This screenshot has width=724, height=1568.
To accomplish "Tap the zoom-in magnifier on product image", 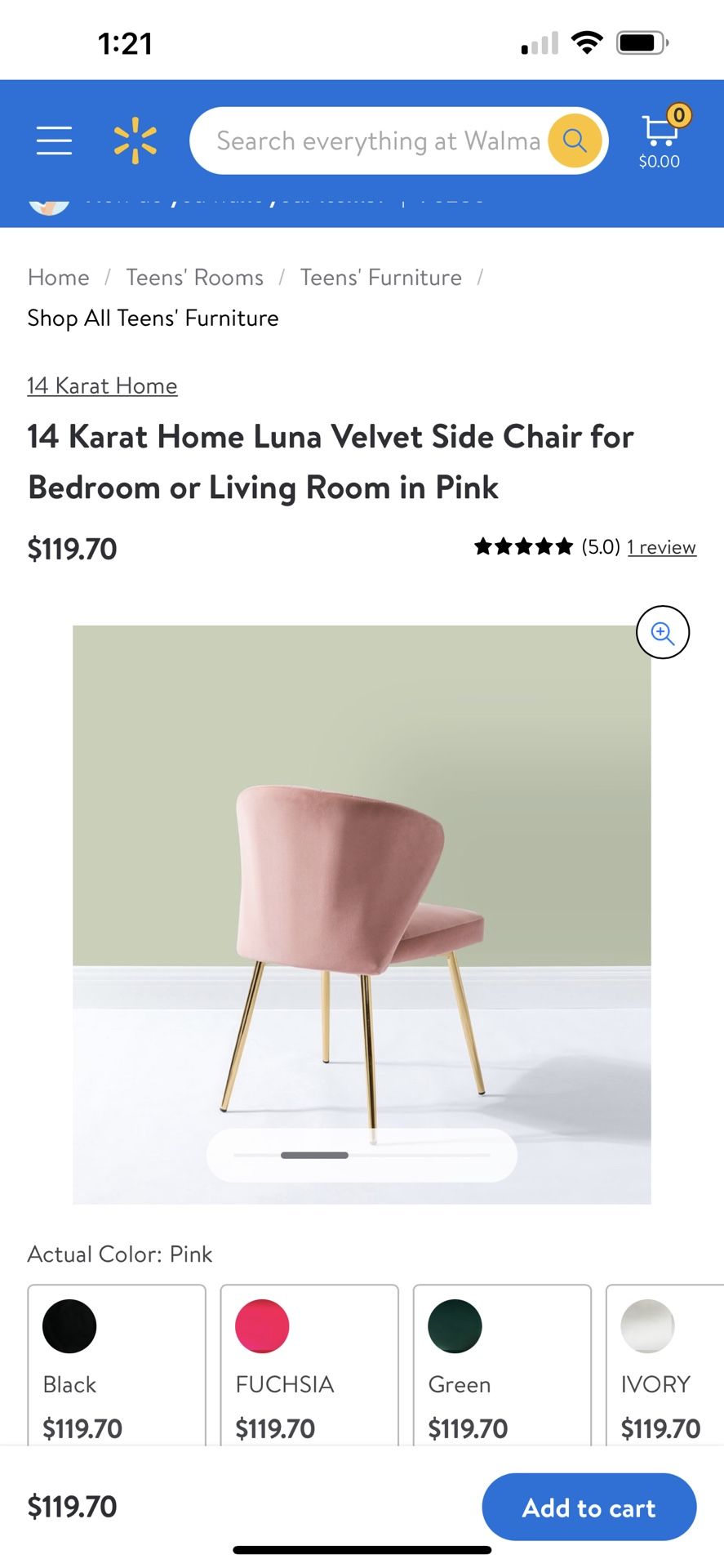I will pos(663,632).
